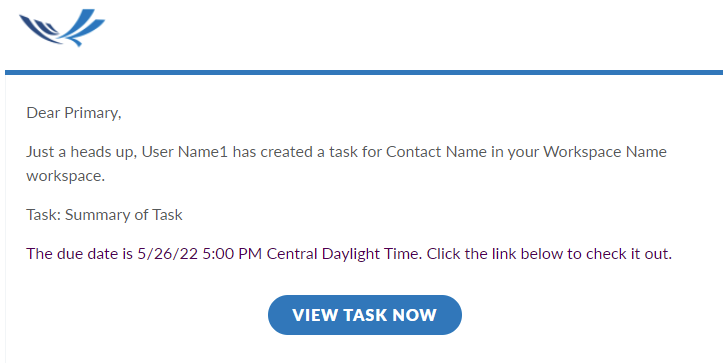Click the 'Dear Primary,' greeting text
The height and width of the screenshot is (363, 723).
click(74, 113)
